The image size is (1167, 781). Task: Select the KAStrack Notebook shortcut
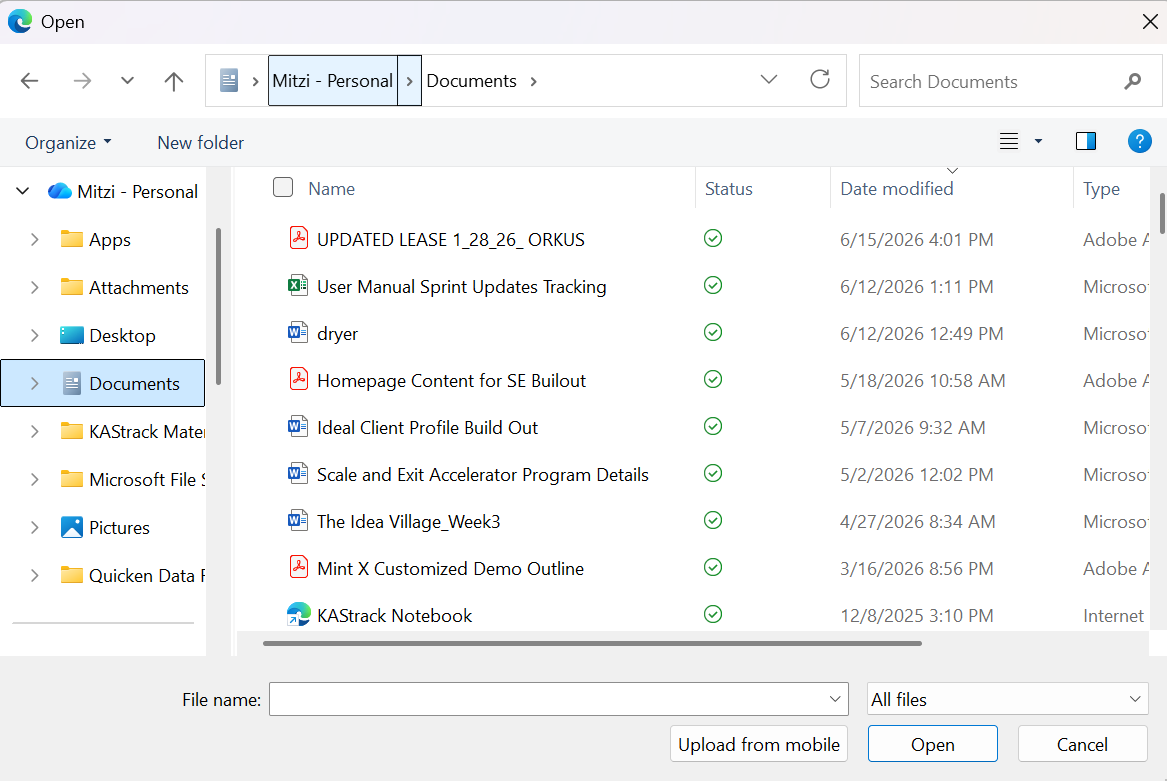[x=394, y=616]
